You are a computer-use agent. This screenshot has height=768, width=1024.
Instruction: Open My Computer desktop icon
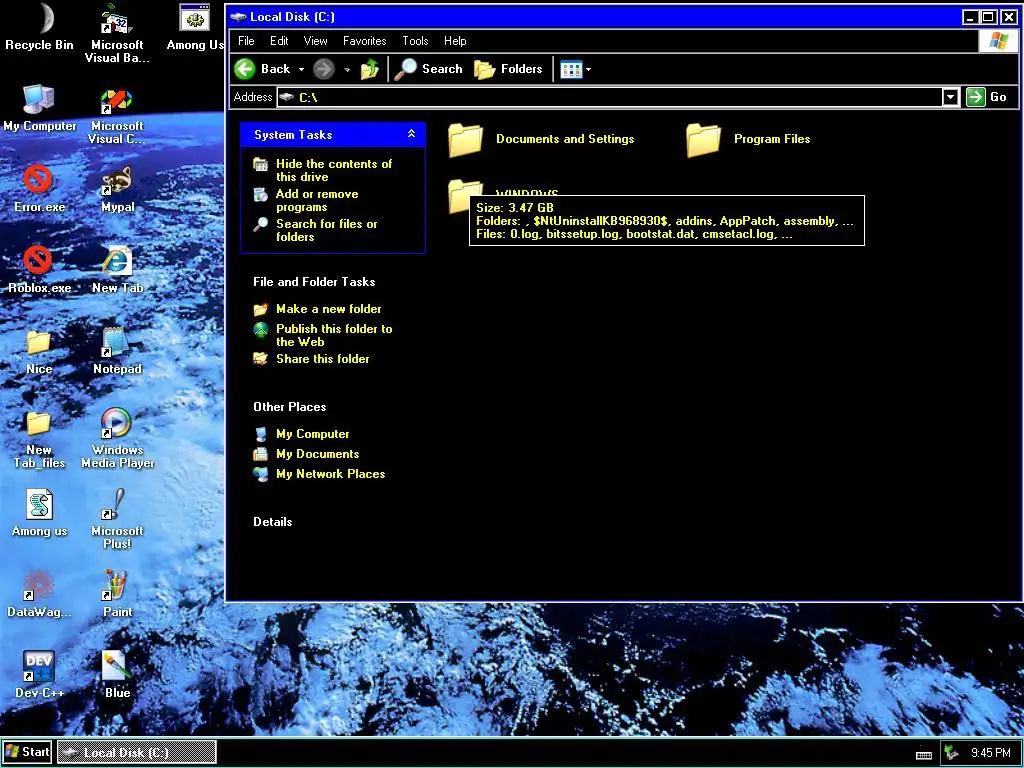click(39, 108)
